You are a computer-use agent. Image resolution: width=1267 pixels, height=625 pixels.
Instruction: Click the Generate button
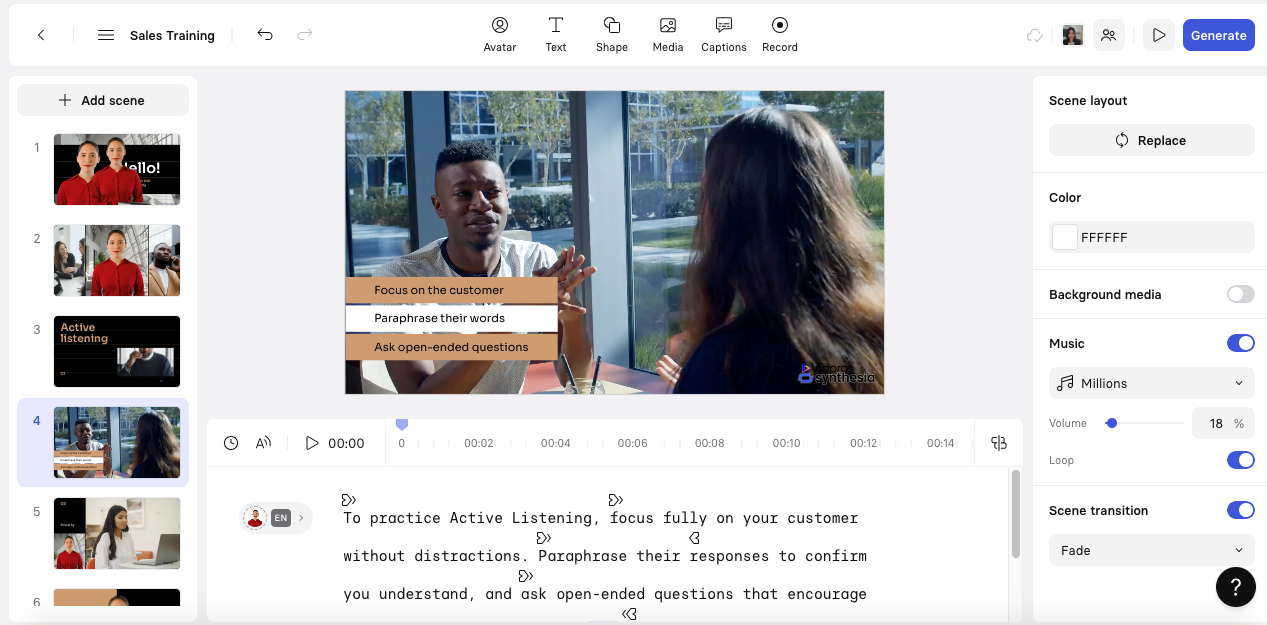(1218, 35)
